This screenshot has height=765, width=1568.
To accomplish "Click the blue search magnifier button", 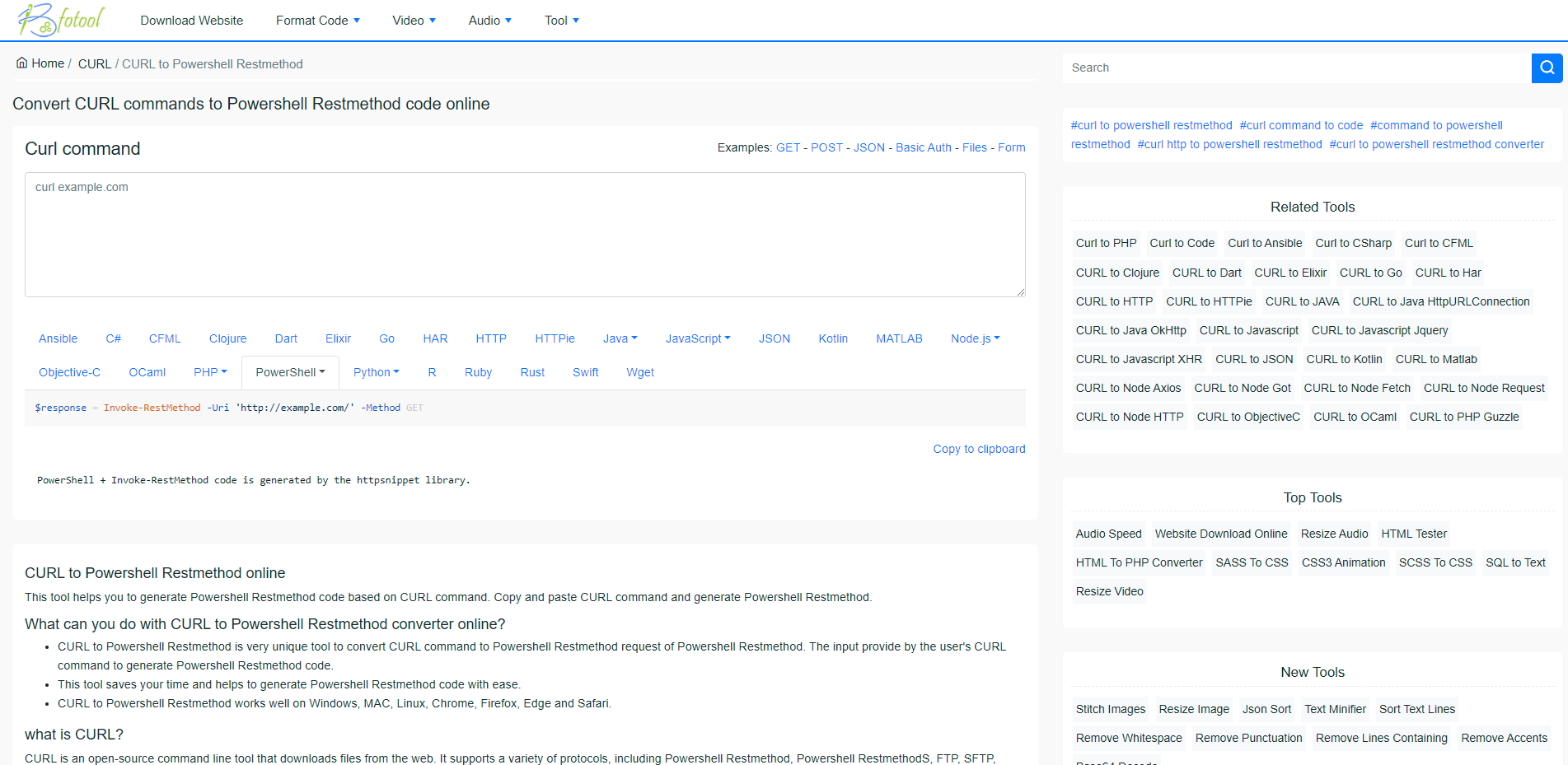I will pyautogui.click(x=1547, y=68).
